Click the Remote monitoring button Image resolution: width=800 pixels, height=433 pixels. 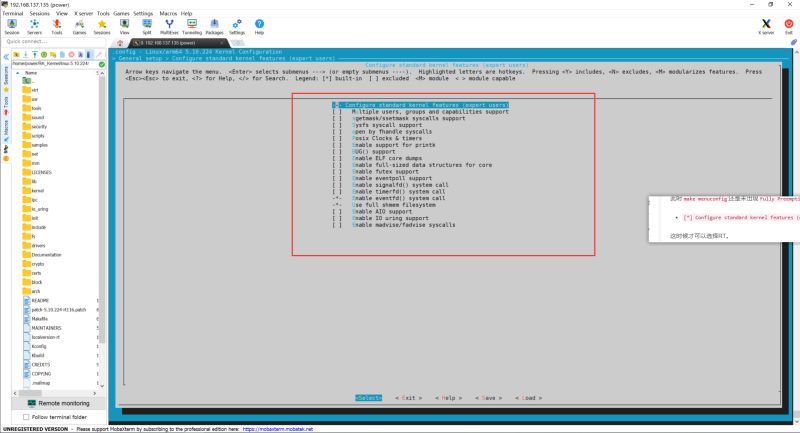click(59, 403)
